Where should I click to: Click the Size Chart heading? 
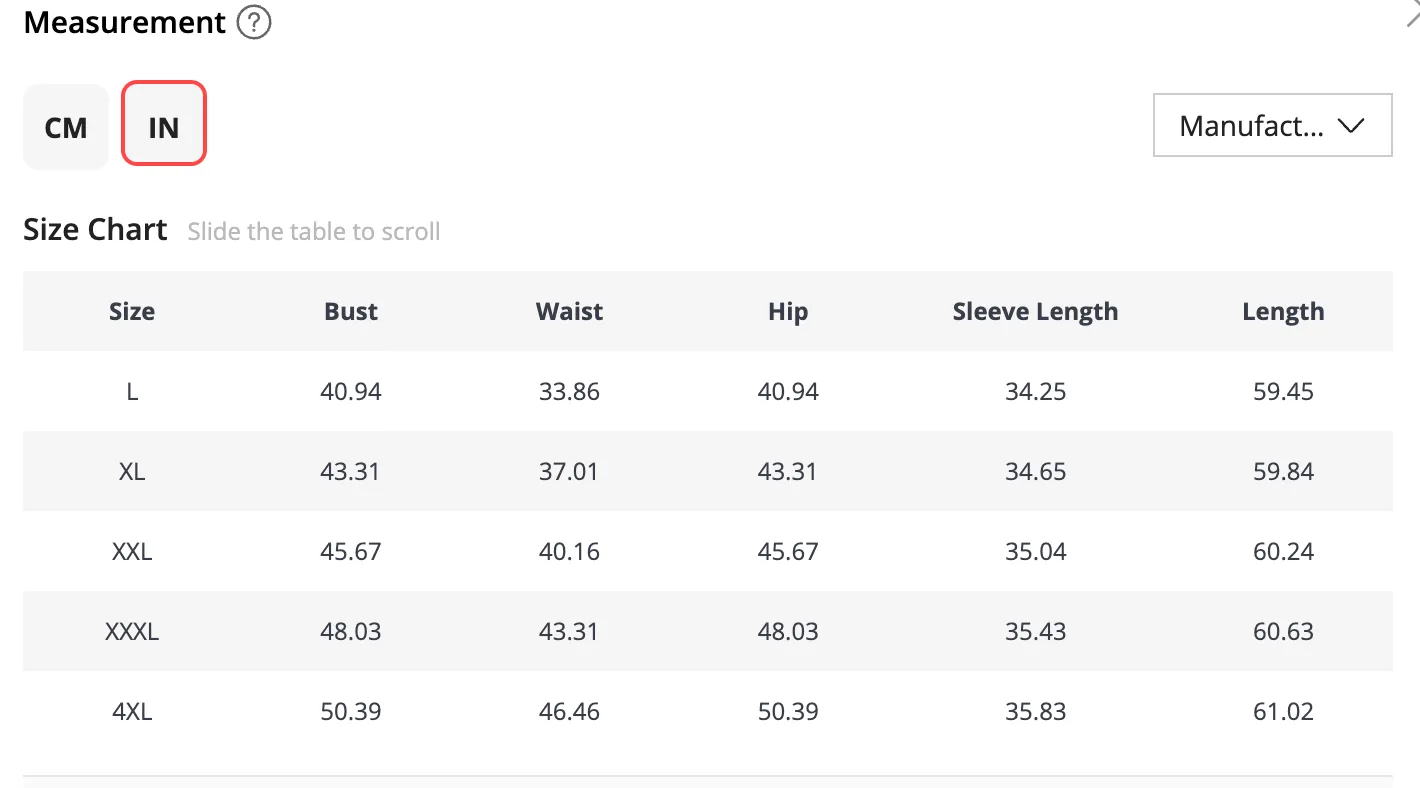[x=95, y=229]
